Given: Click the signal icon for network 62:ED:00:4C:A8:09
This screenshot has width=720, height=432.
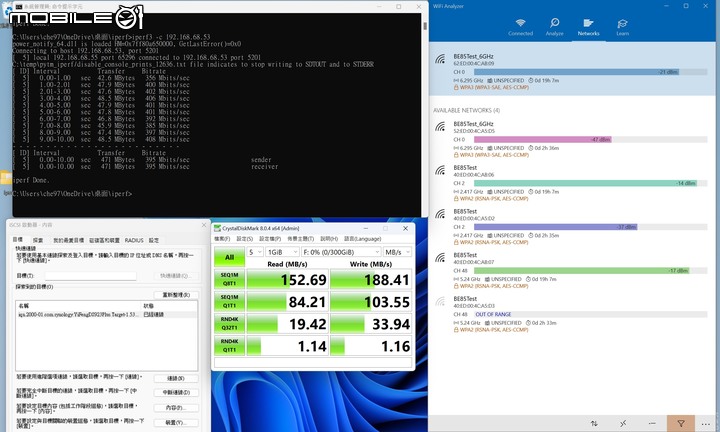Looking at the screenshot, I should coord(440,59).
